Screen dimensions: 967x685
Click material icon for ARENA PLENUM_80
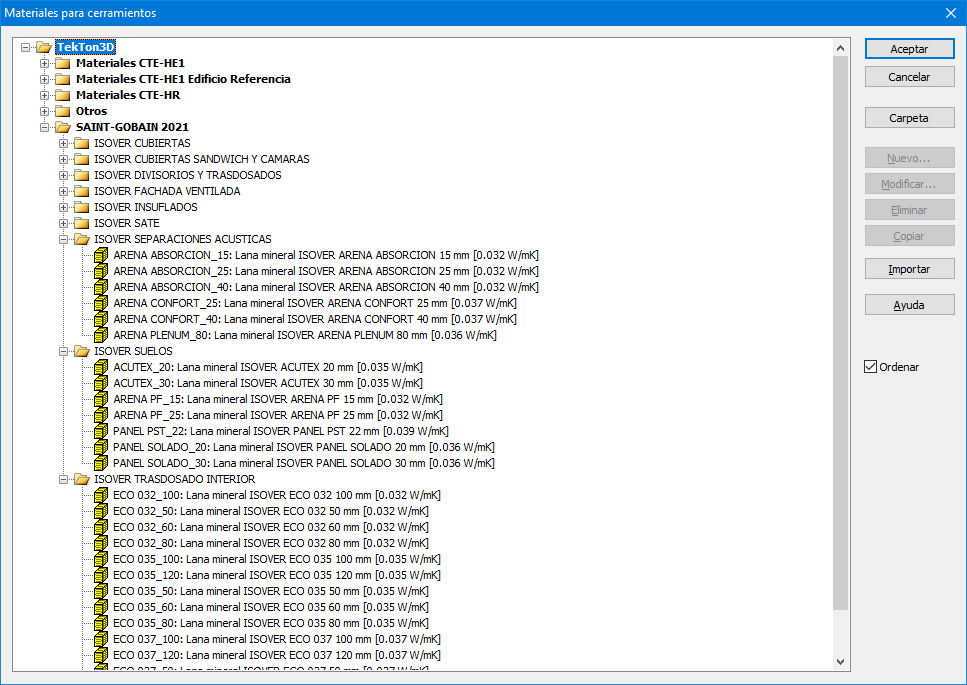(x=101, y=335)
